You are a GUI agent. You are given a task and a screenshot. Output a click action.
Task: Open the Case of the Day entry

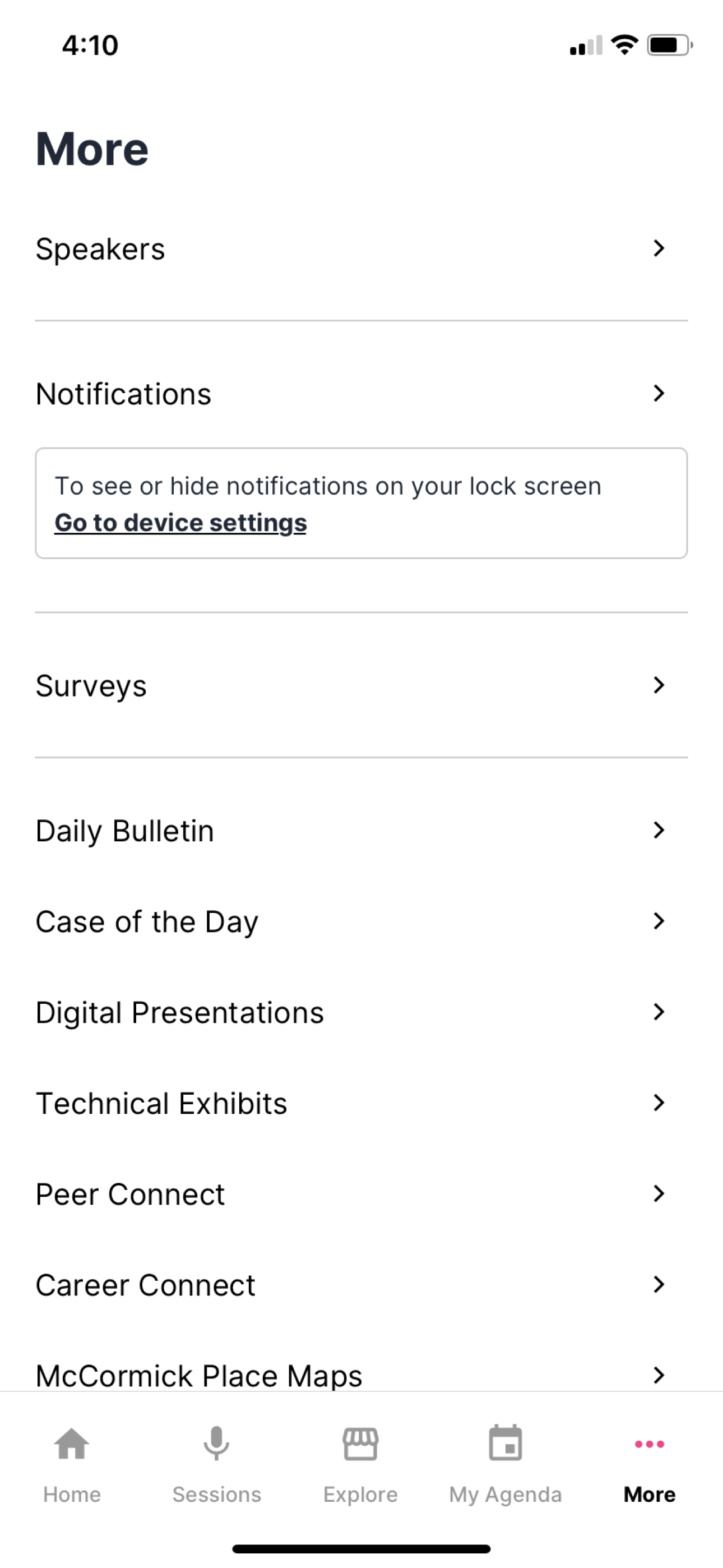tap(361, 921)
